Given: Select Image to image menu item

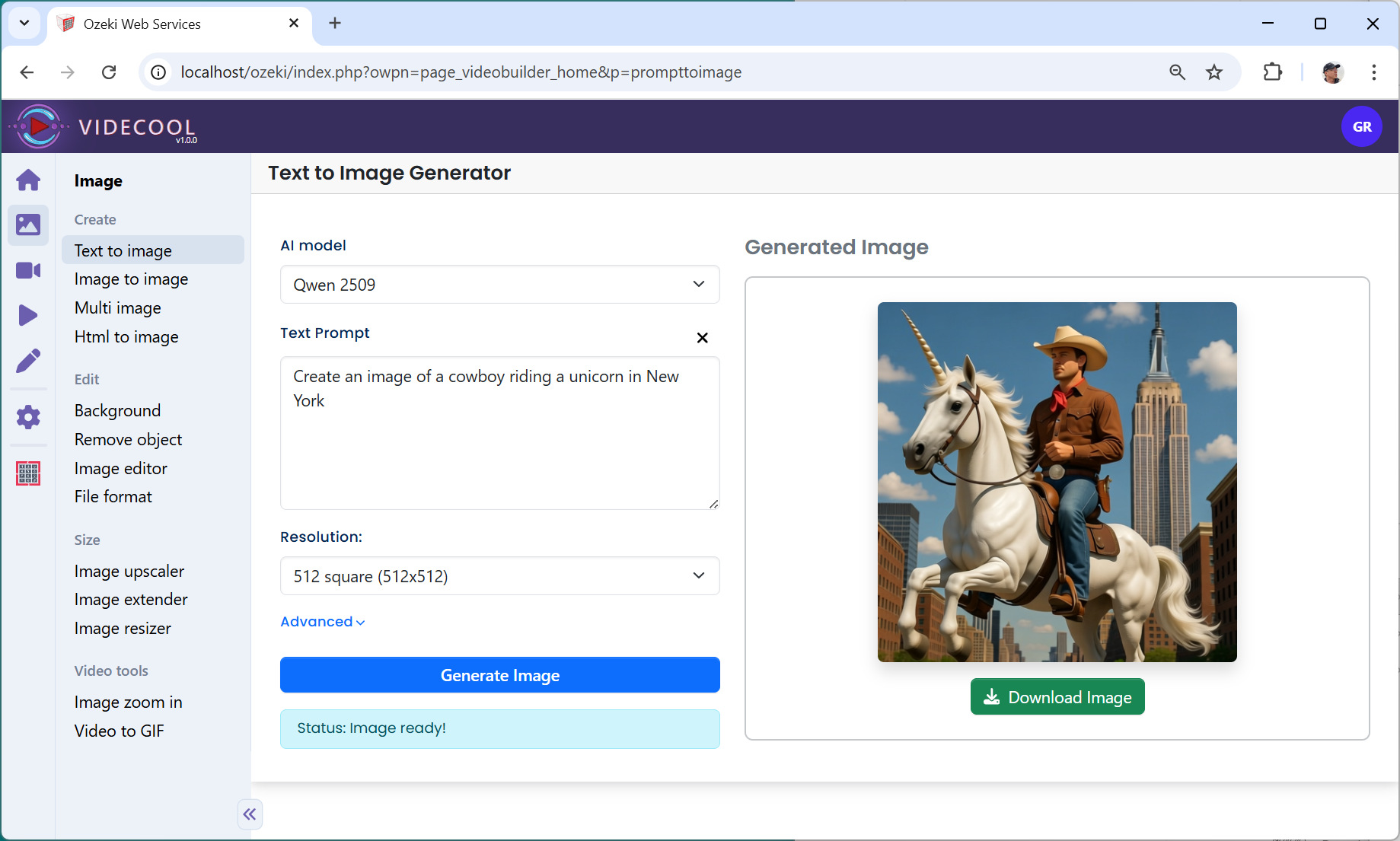Looking at the screenshot, I should pyautogui.click(x=131, y=279).
